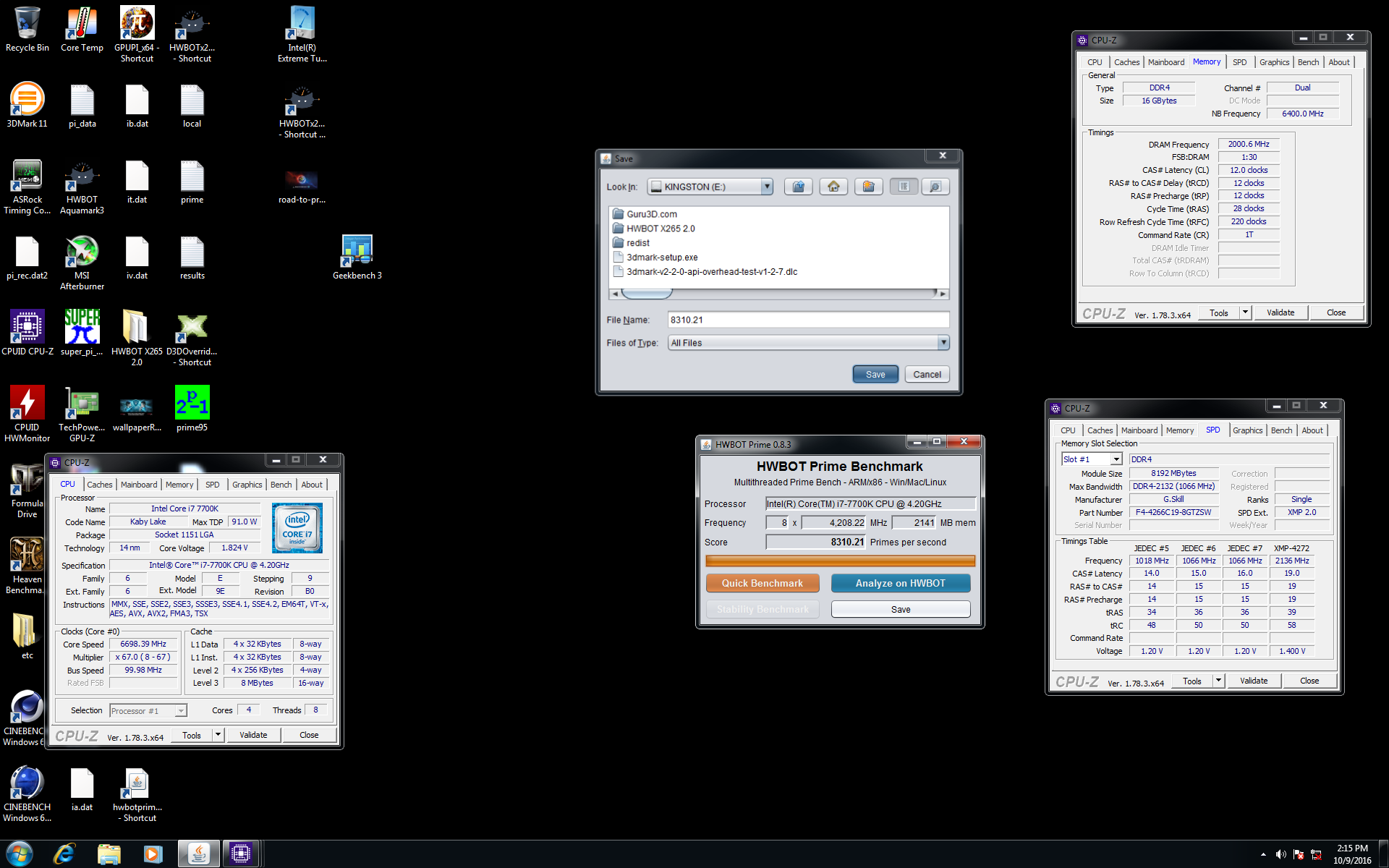Viewport: 1389px width, 868px height.
Task: Open Mainboard tab in the left CPU-Z window
Action: 139,485
